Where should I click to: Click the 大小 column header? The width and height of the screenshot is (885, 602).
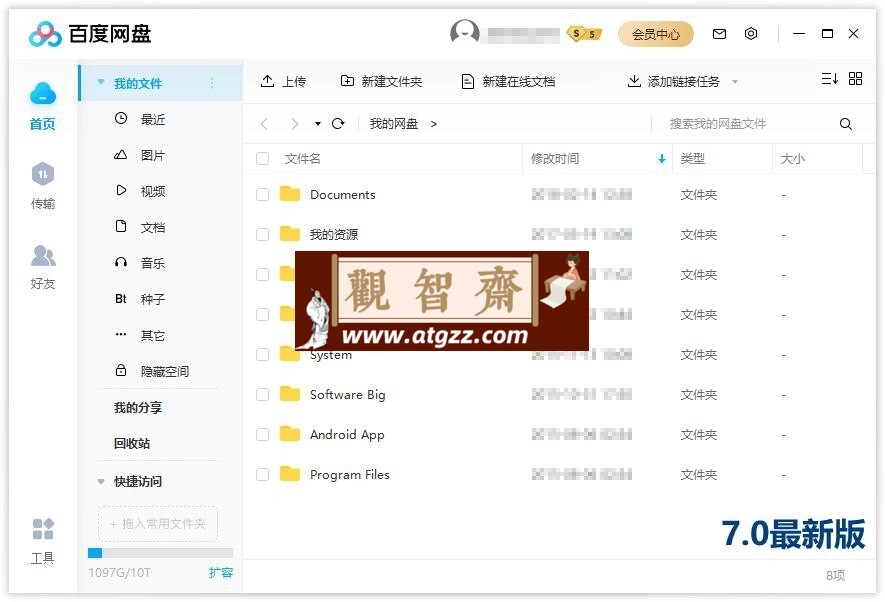click(x=792, y=159)
